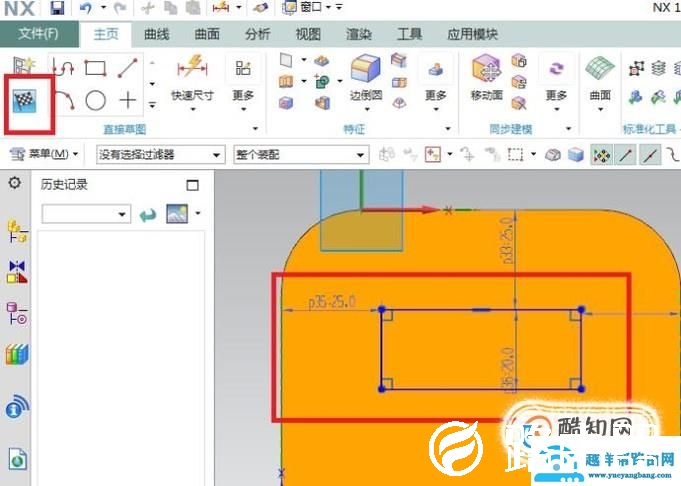This screenshot has height=486, width=681.
Task: Open the Sketch creation icon above the flag
Action: pyautogui.click(x=23, y=66)
